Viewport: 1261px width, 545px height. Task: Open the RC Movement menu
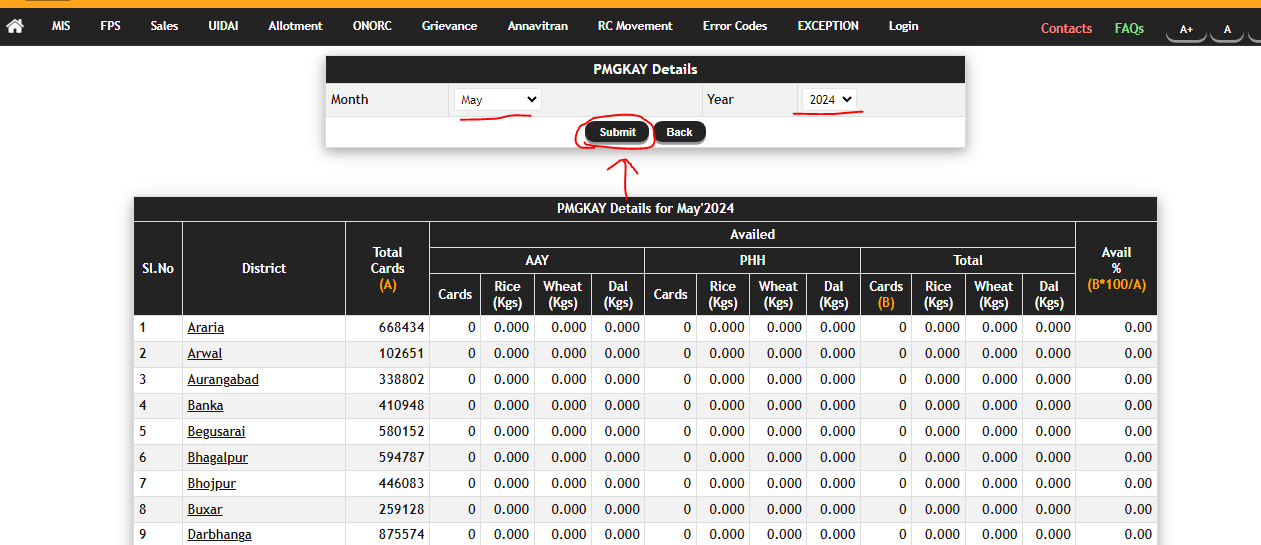[635, 26]
